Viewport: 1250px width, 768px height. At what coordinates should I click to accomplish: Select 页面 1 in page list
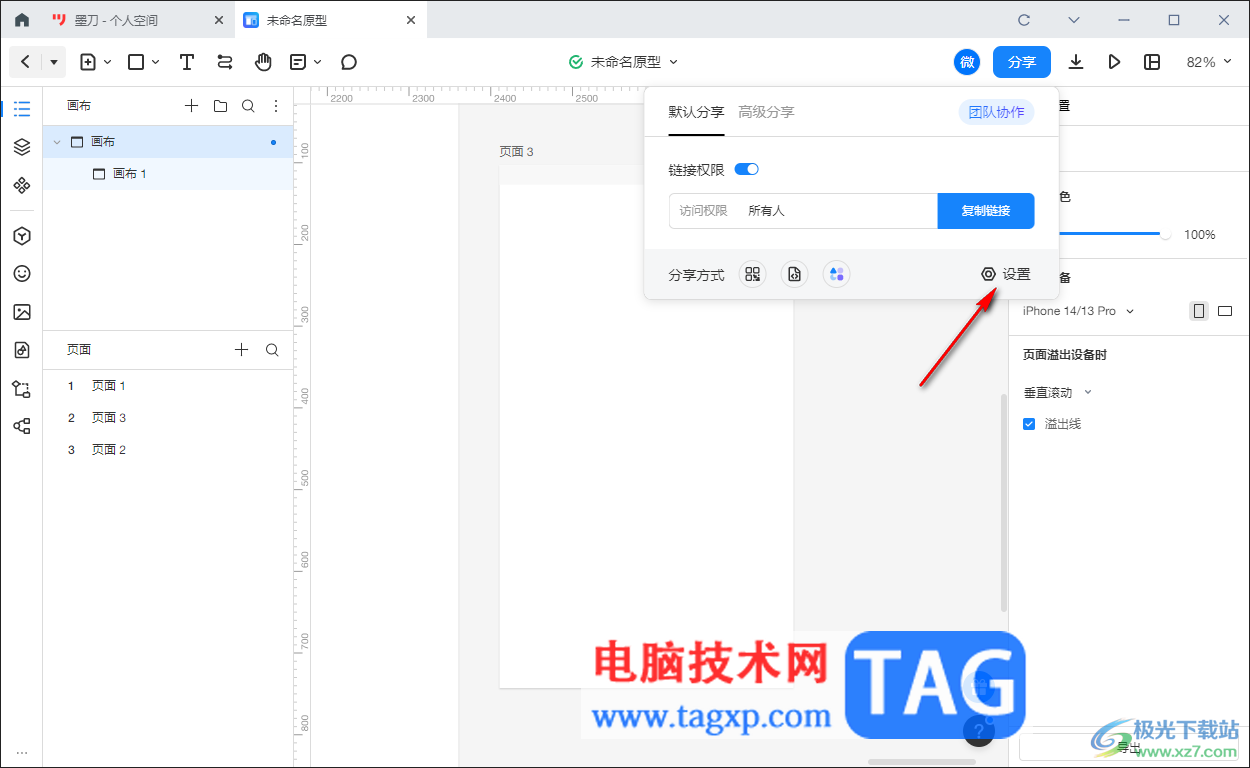(168, 386)
